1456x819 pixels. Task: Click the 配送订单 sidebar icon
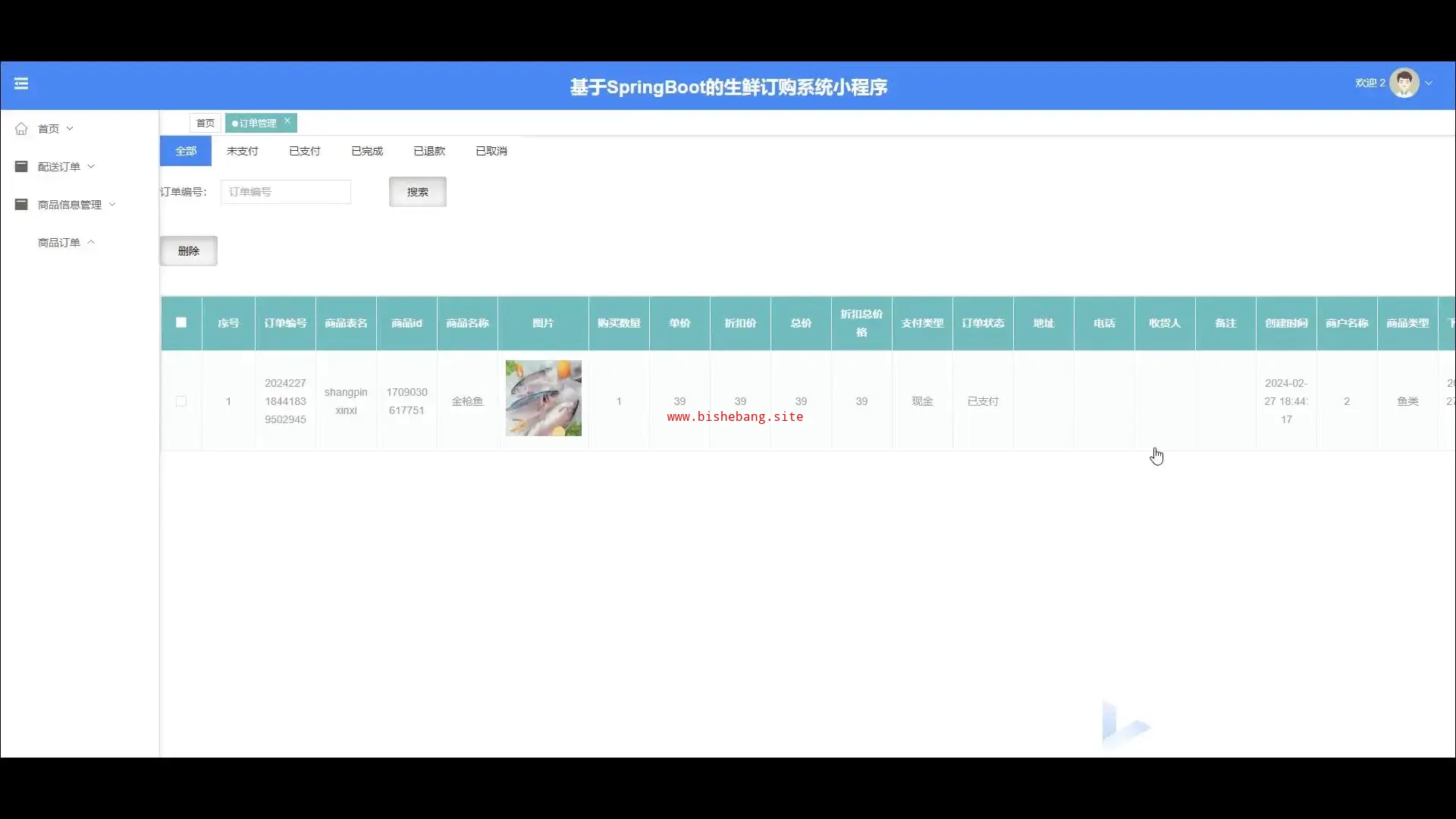tap(21, 167)
